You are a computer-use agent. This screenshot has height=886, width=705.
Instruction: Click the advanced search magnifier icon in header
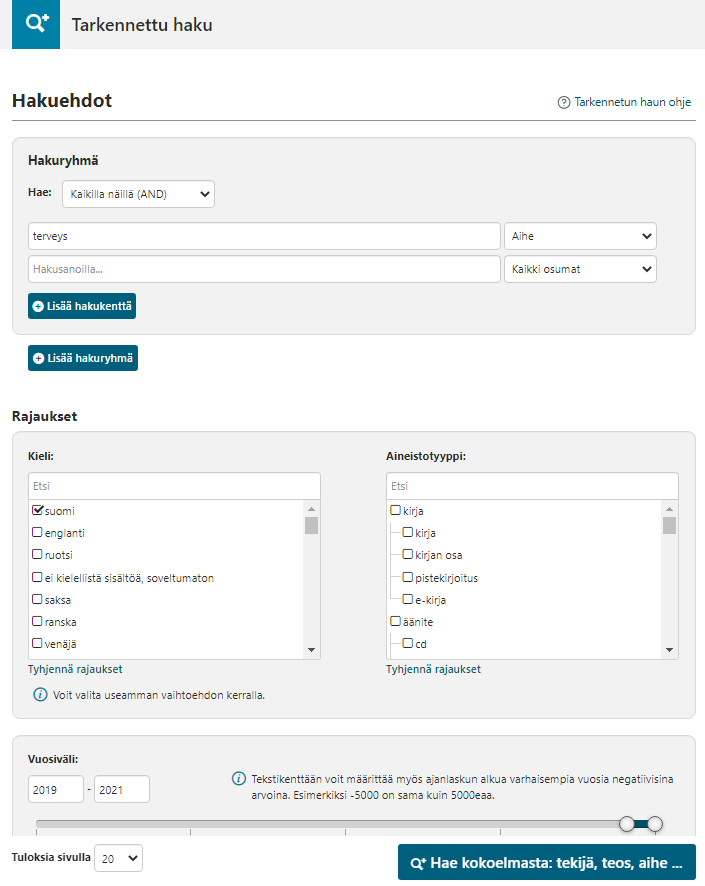coord(36,24)
